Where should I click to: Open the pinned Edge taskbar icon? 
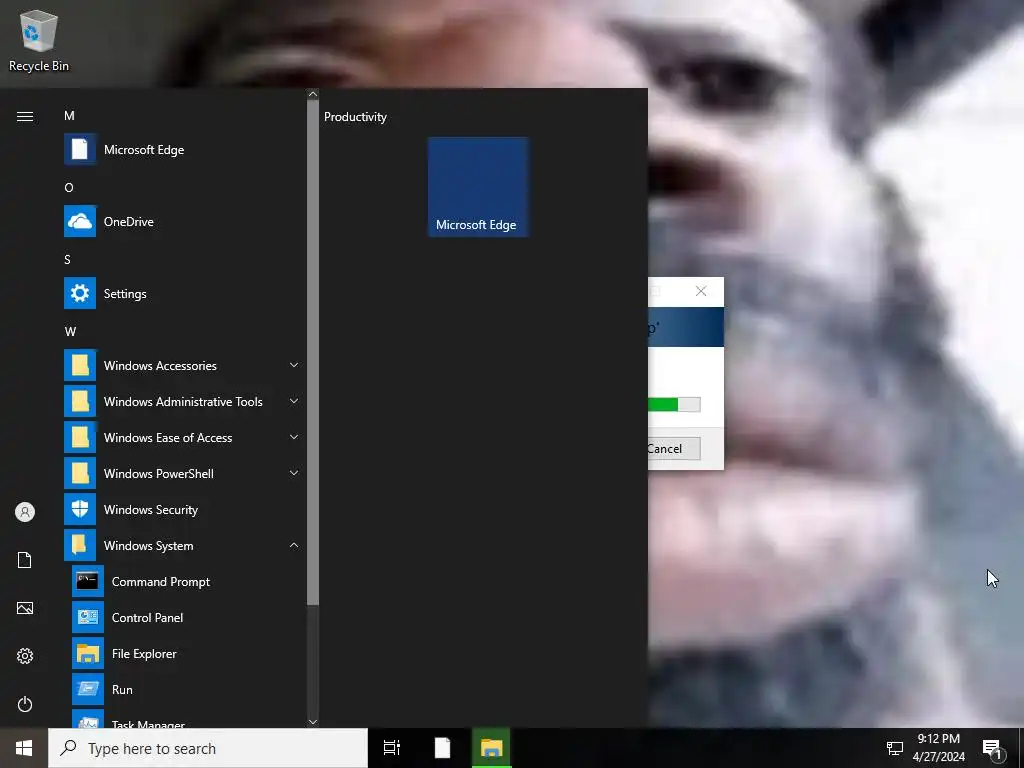pos(442,748)
